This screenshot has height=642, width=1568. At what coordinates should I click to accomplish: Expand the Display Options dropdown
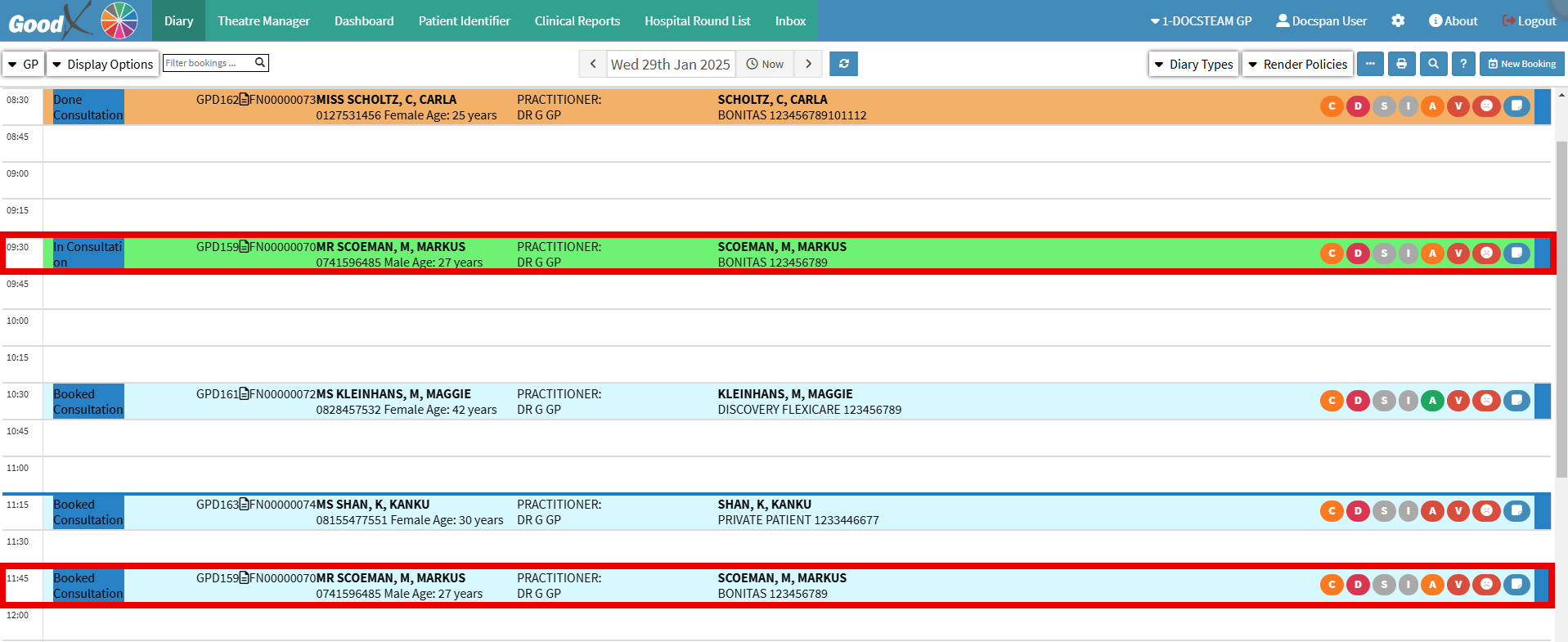(102, 64)
